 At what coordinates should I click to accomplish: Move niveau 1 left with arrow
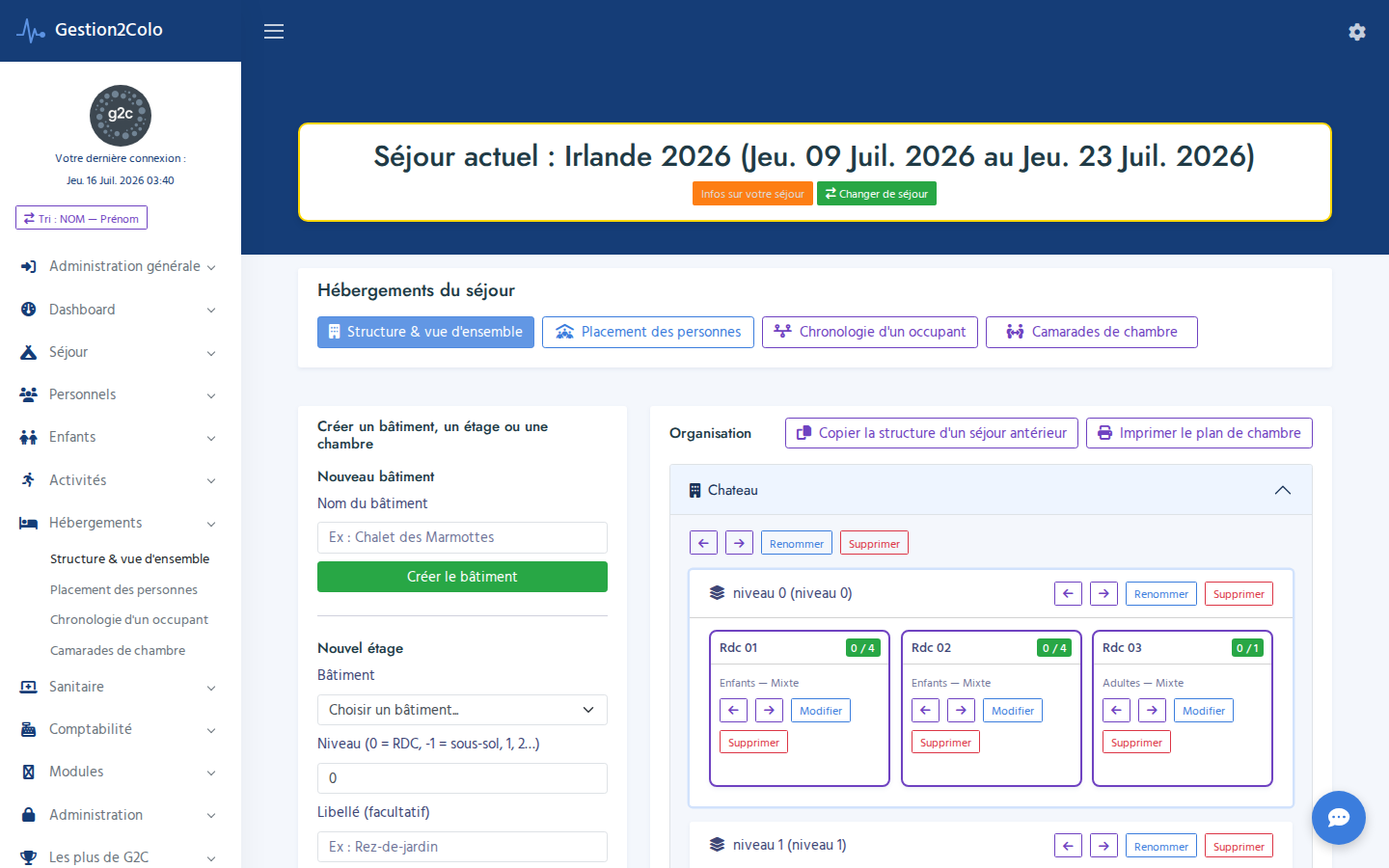1068,846
